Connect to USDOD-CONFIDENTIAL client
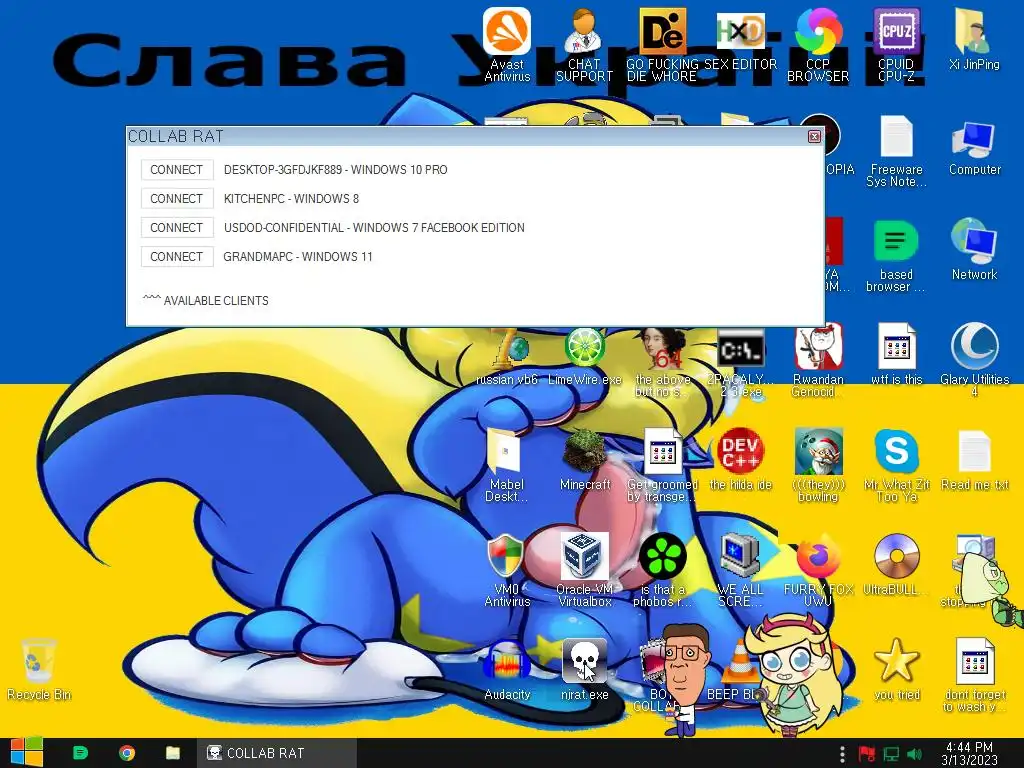Screen dimensions: 1024x768 coord(177,228)
